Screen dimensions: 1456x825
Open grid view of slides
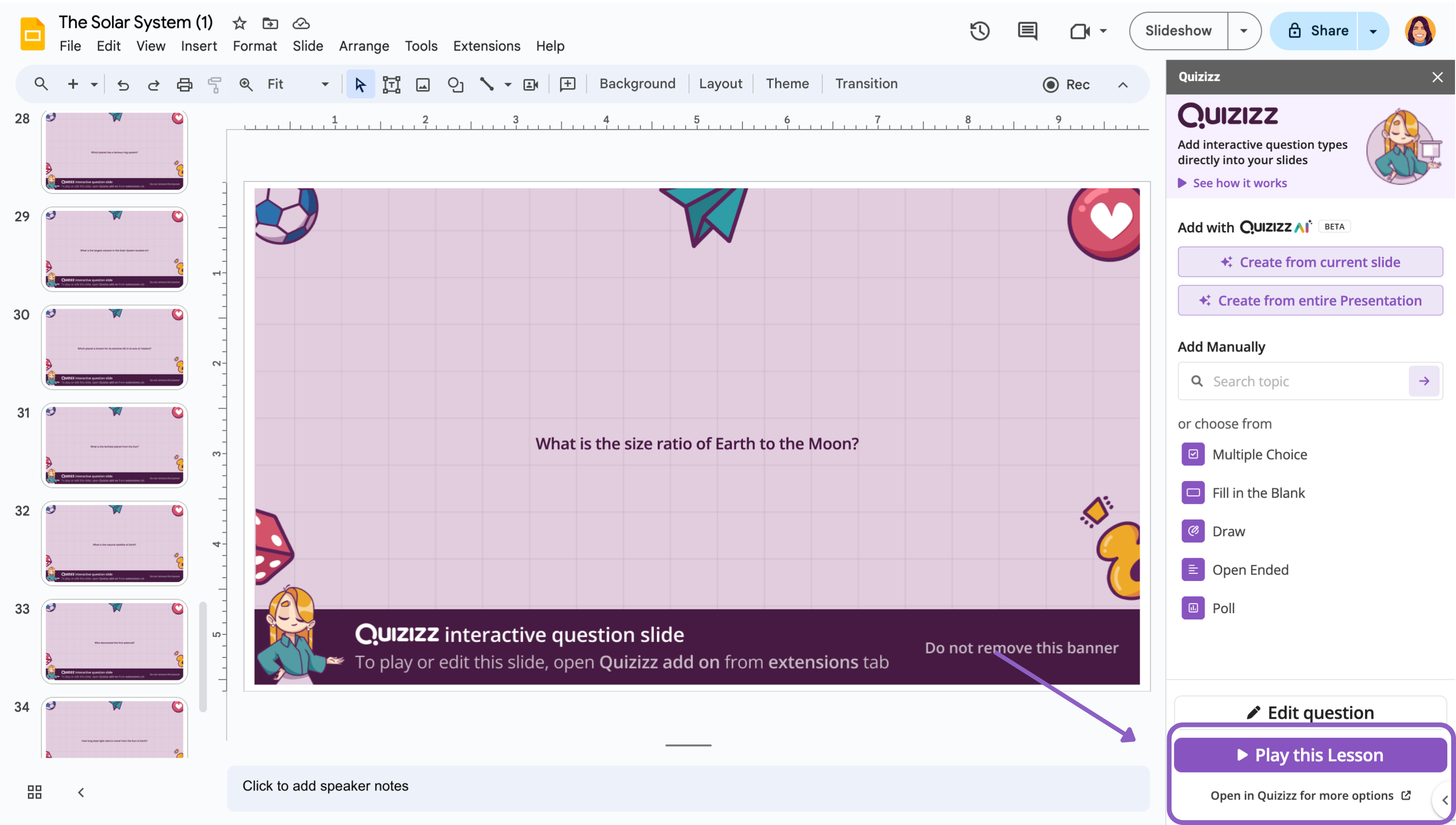point(35,792)
